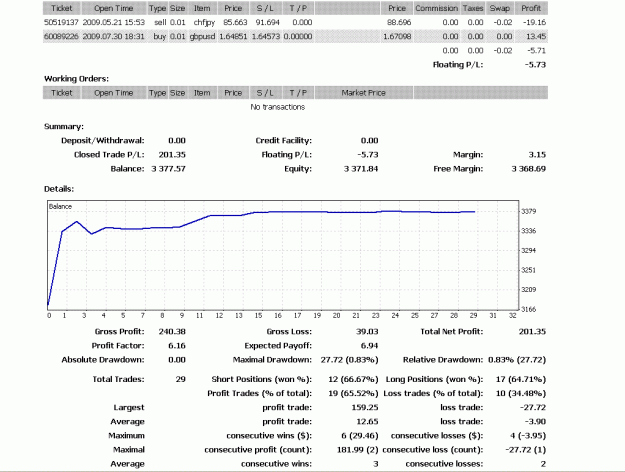Click the No transactions text
Image resolution: width=625 pixels, height=472 pixels.
[x=277, y=107]
